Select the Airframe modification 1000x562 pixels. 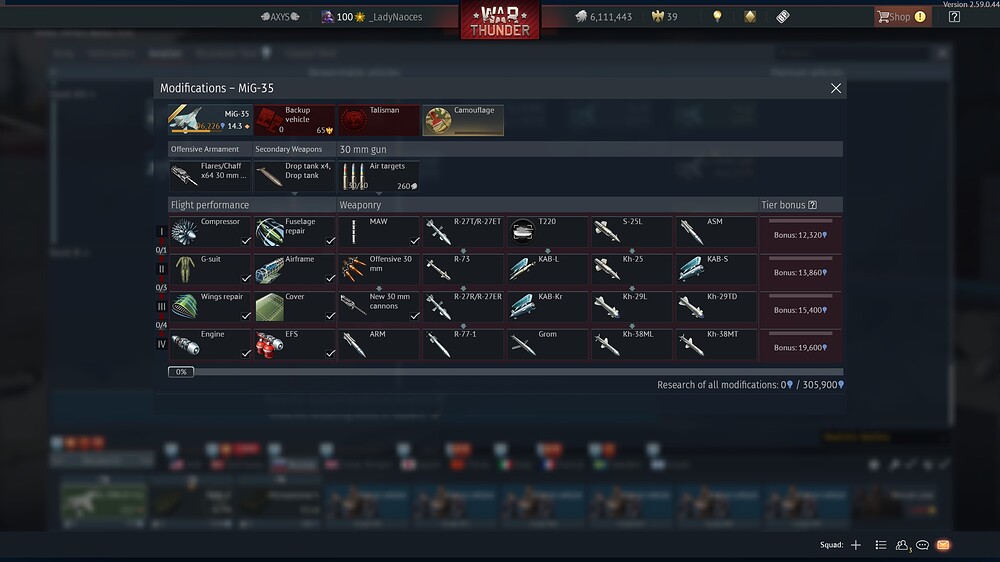point(294,269)
